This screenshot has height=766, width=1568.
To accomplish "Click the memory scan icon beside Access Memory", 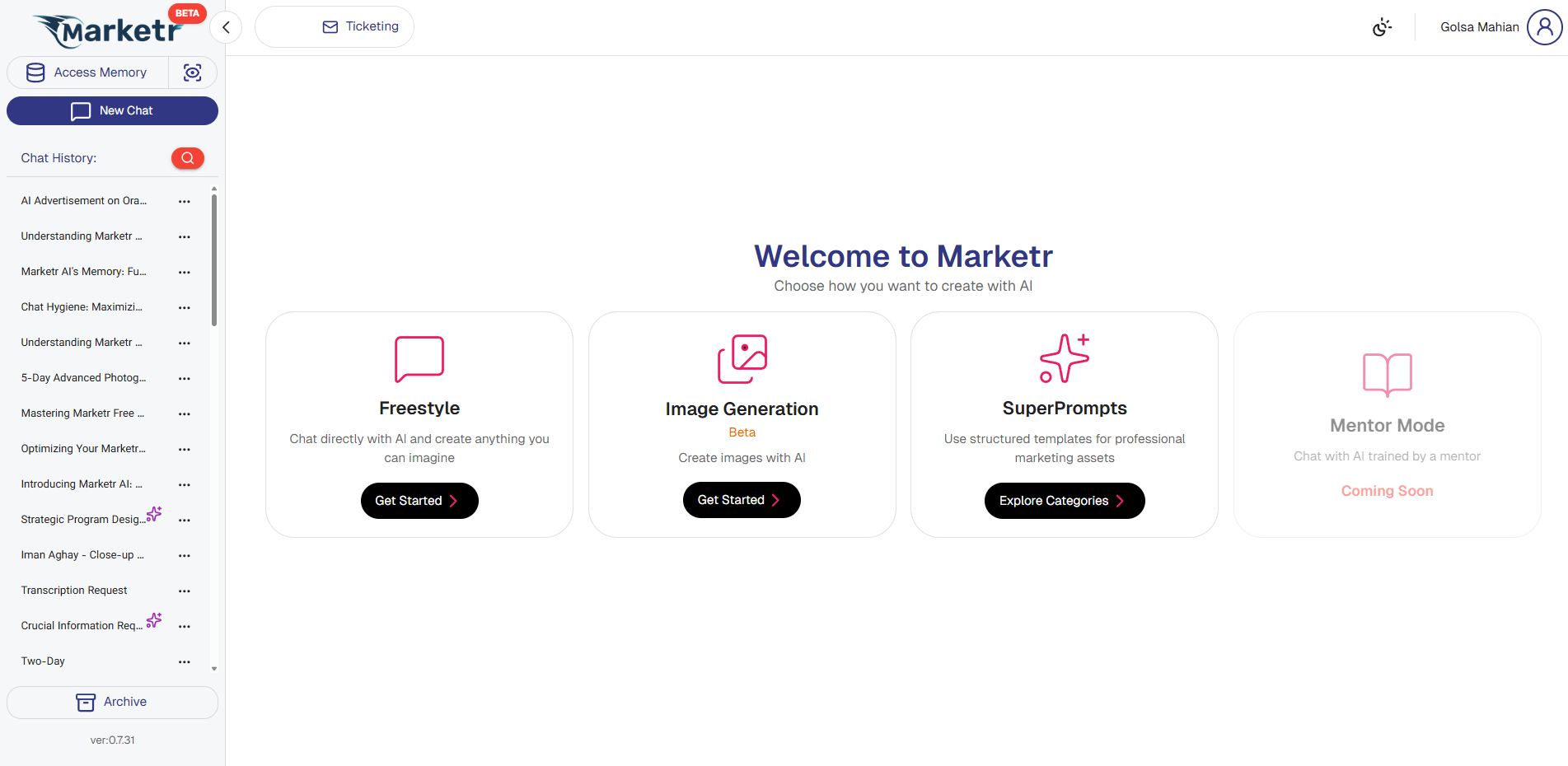I will pos(193,72).
